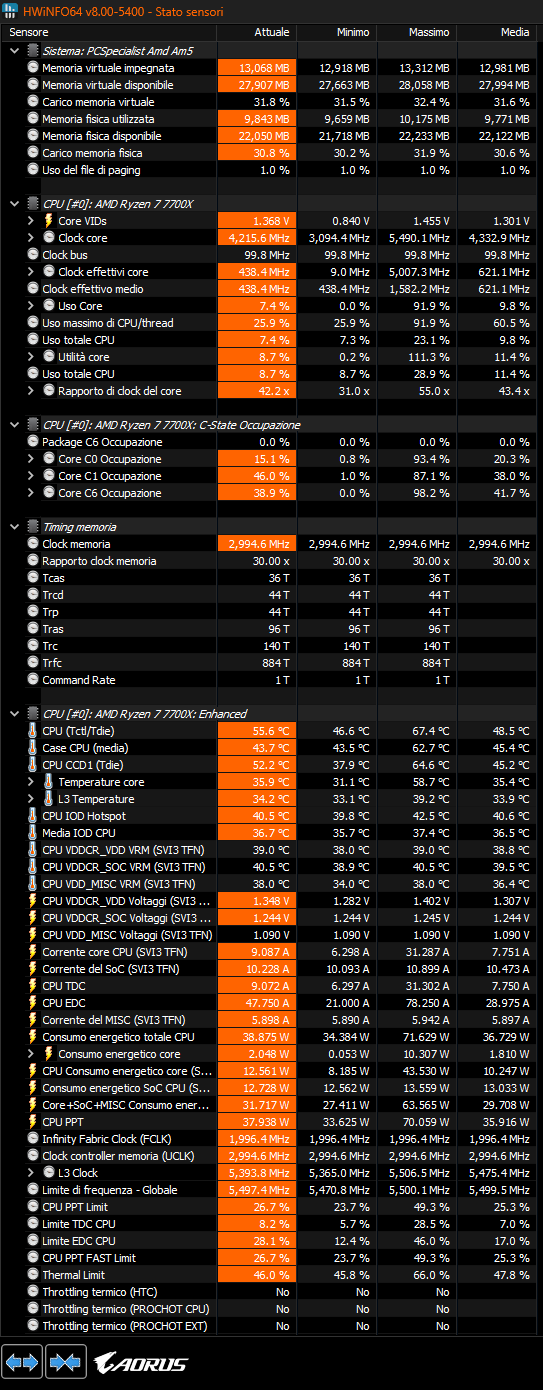Click the icon beside Package C6 Occupazione
This screenshot has height=1390, width=543.
click(x=33, y=442)
